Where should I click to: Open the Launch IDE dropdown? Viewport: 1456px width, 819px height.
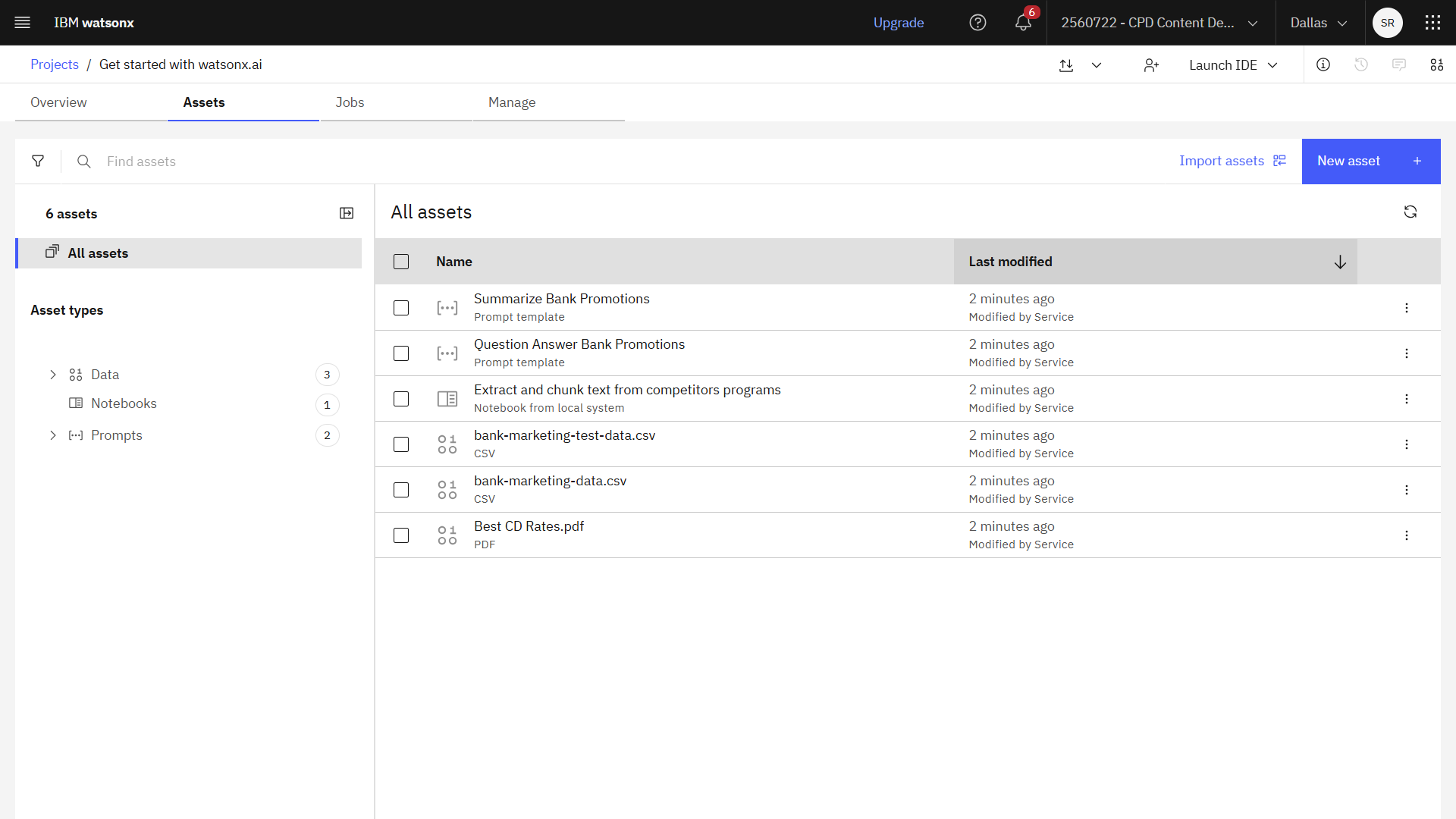click(1233, 65)
